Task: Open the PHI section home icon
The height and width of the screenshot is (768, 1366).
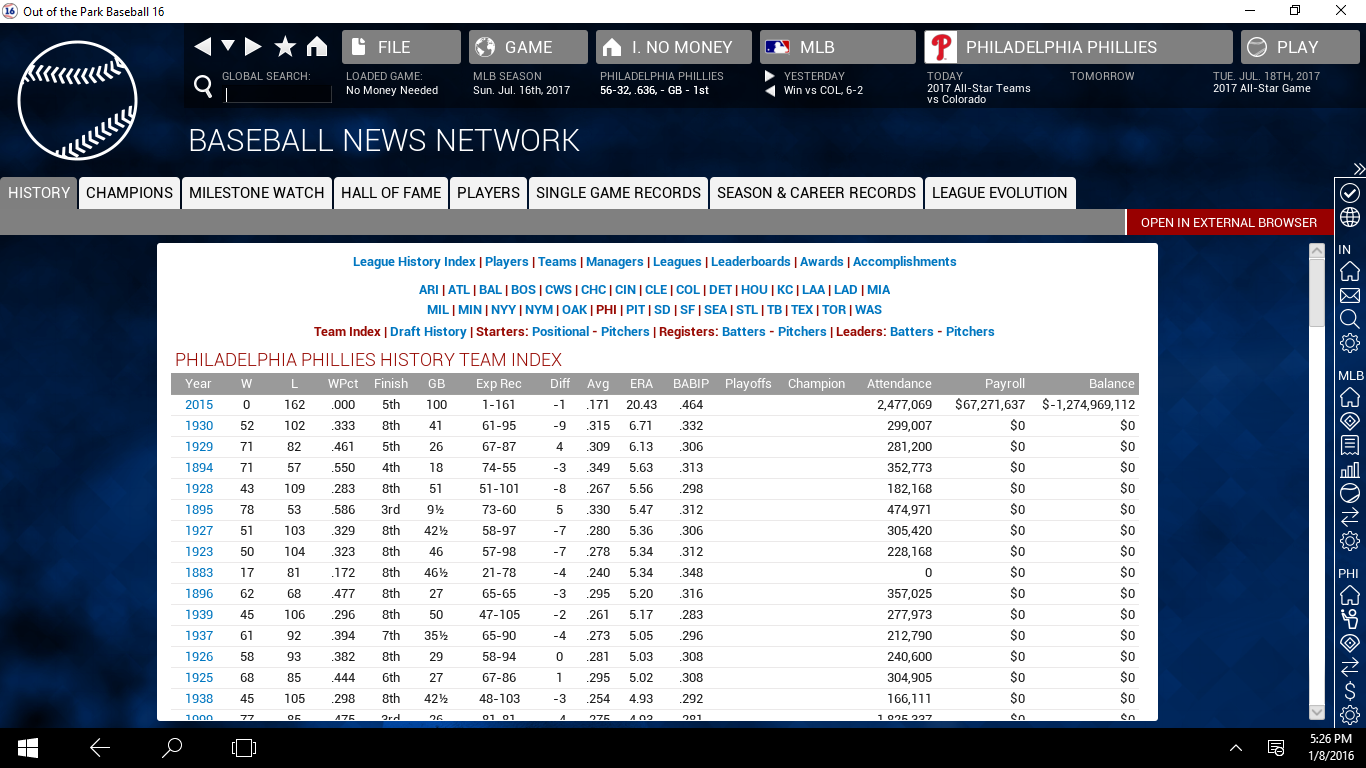Action: pyautogui.click(x=1350, y=595)
